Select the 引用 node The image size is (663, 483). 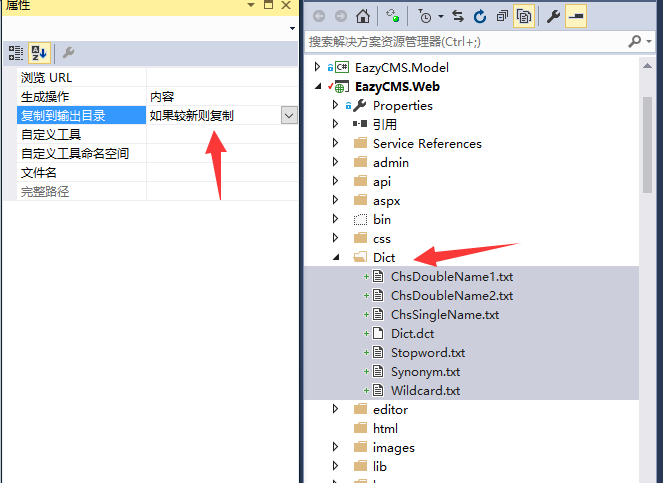(x=385, y=125)
